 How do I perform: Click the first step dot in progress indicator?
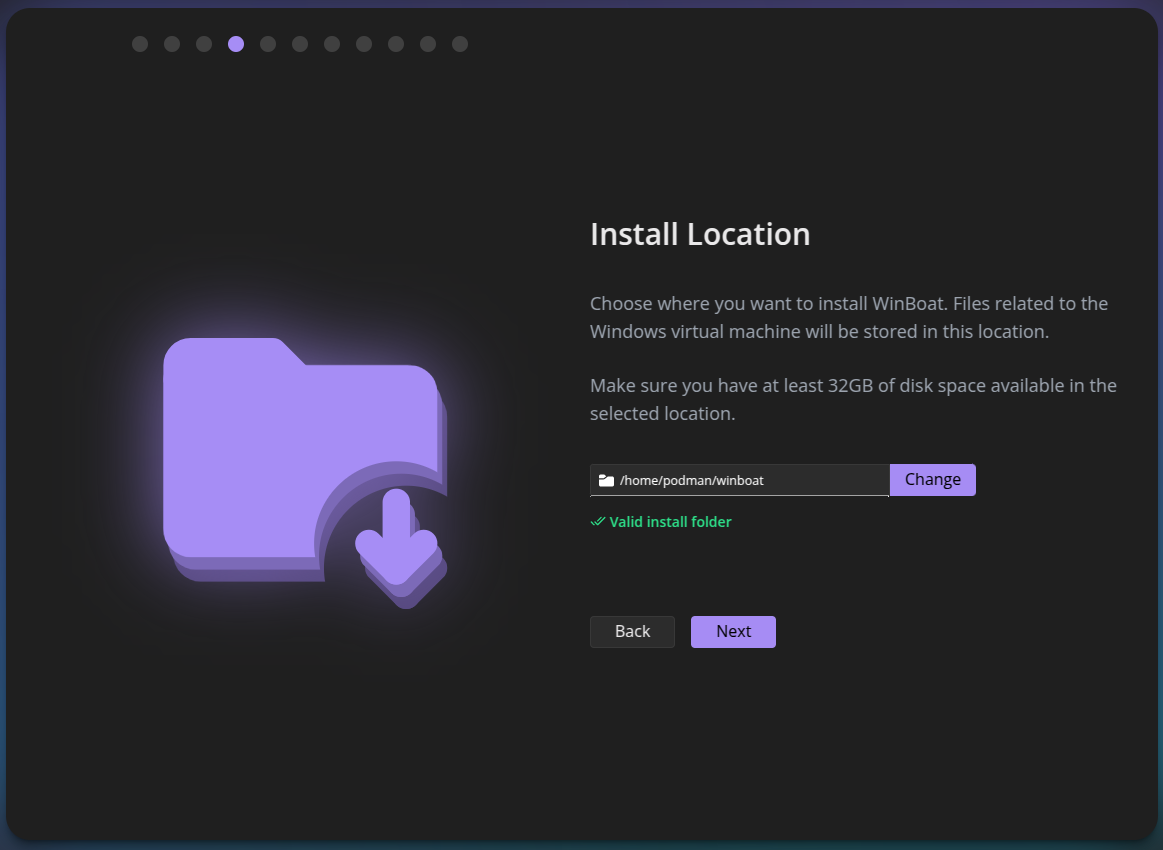(140, 44)
